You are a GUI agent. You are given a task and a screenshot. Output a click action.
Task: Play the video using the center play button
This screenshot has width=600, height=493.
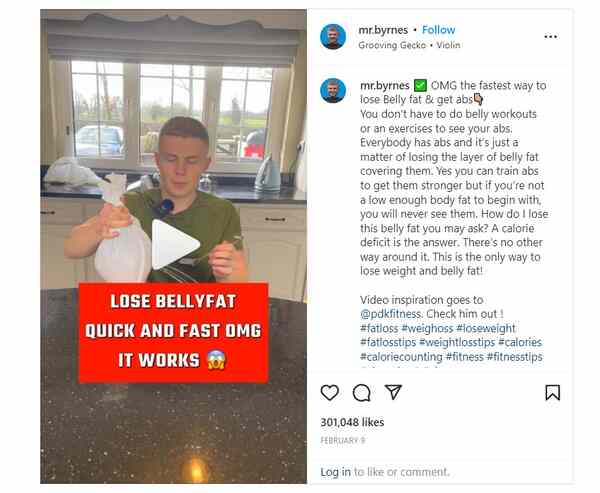click(175, 244)
